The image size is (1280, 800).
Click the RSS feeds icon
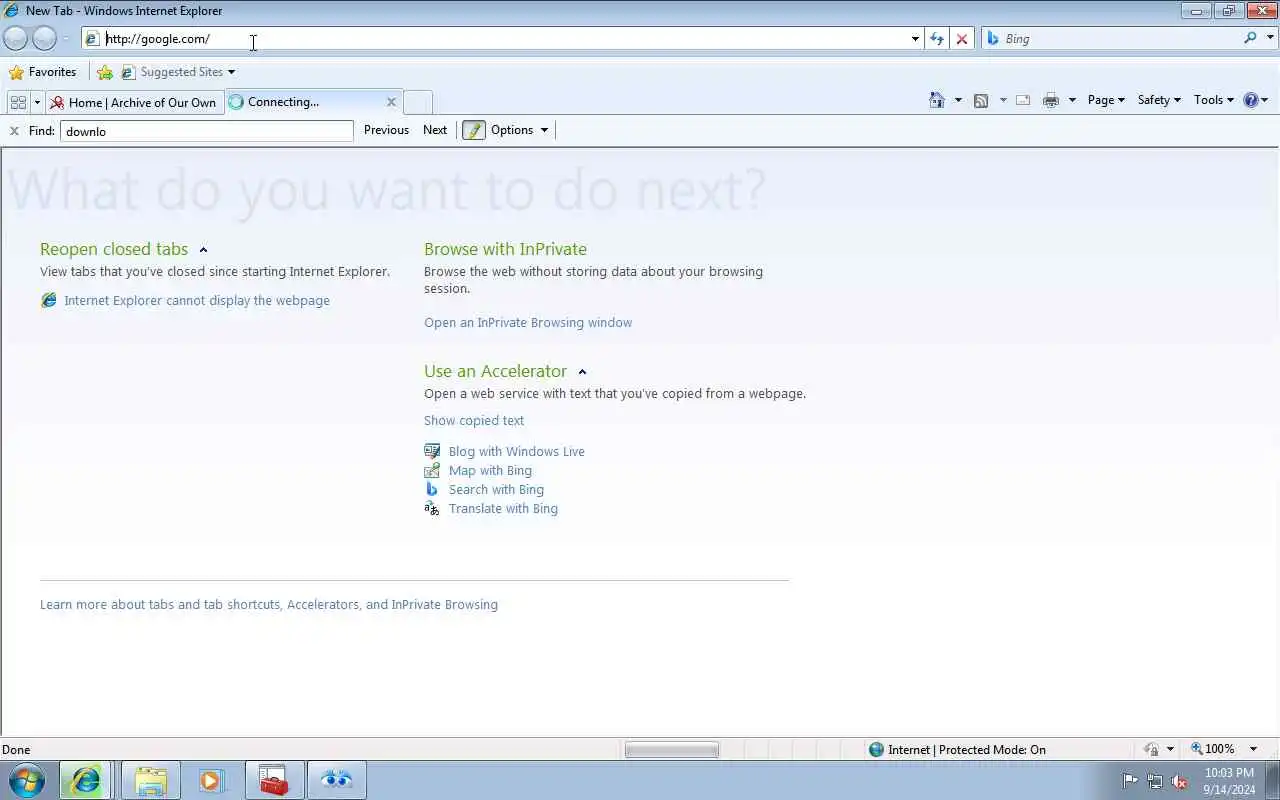pos(981,100)
